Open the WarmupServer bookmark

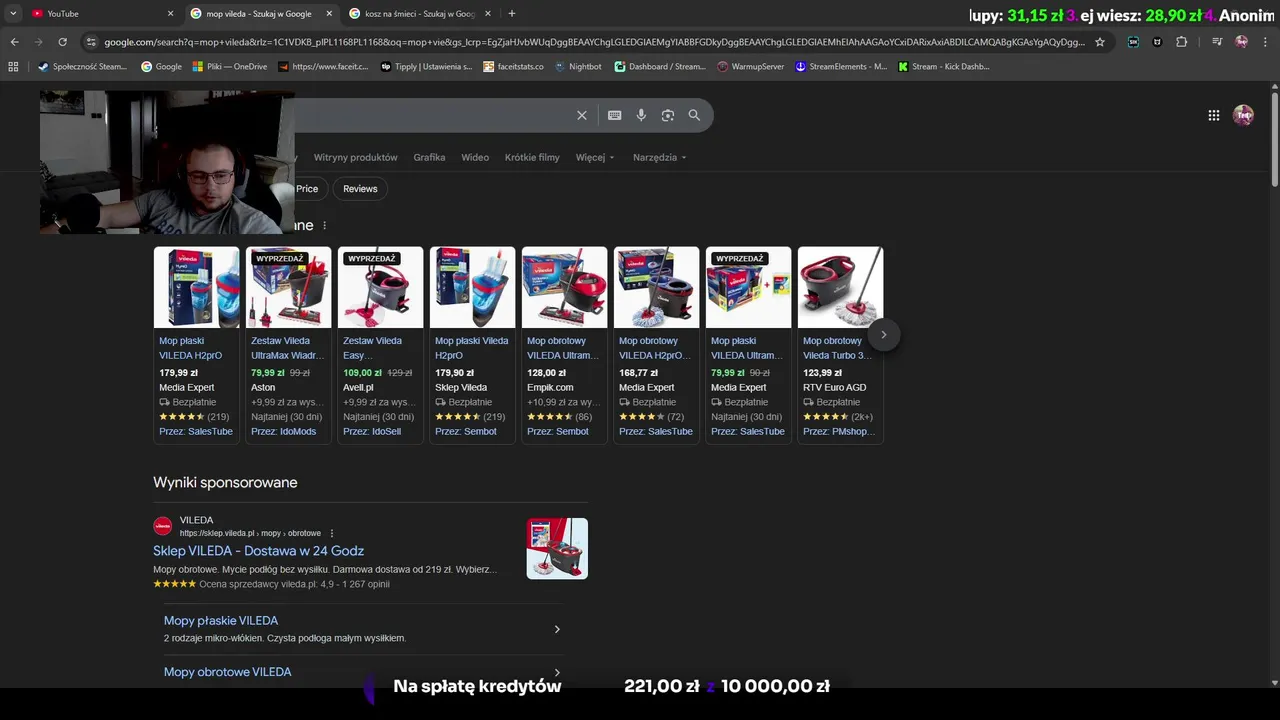pos(751,66)
